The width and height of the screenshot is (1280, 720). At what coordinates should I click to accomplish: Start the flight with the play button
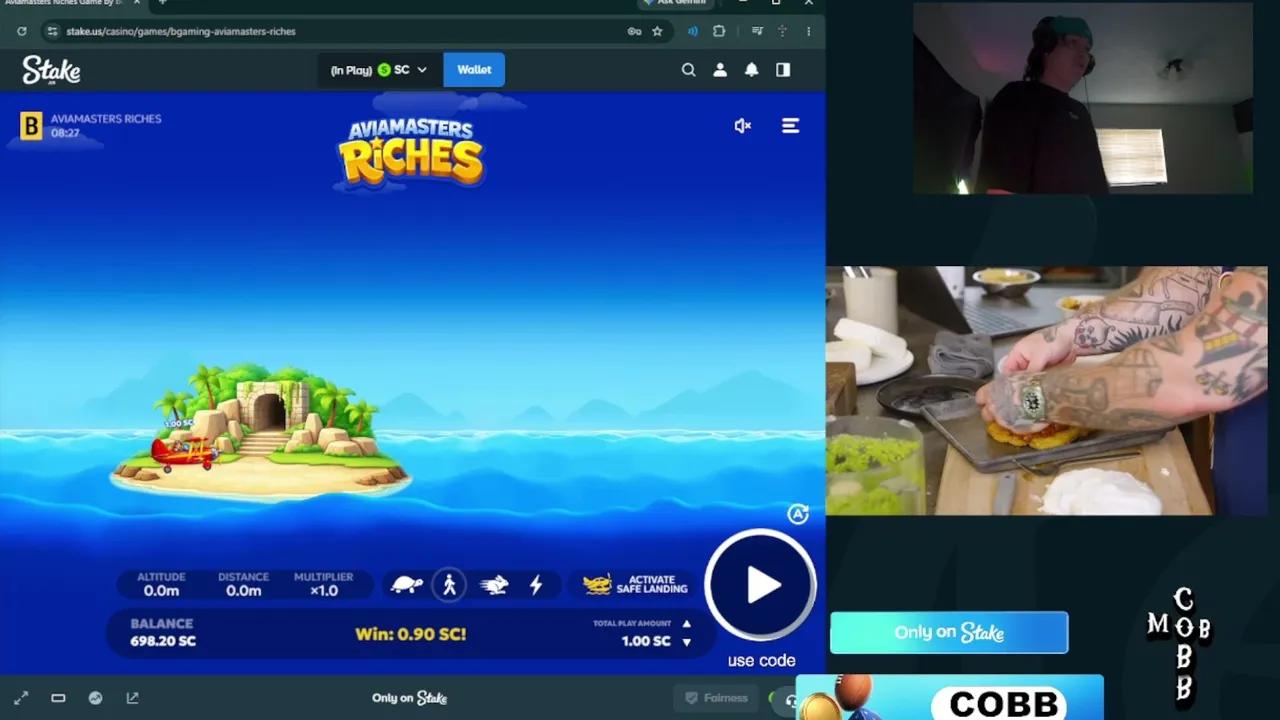(x=761, y=585)
